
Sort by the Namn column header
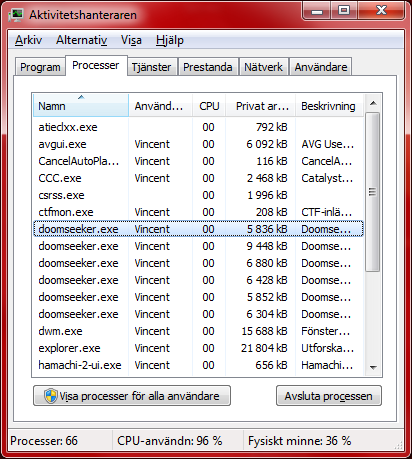pos(81,106)
